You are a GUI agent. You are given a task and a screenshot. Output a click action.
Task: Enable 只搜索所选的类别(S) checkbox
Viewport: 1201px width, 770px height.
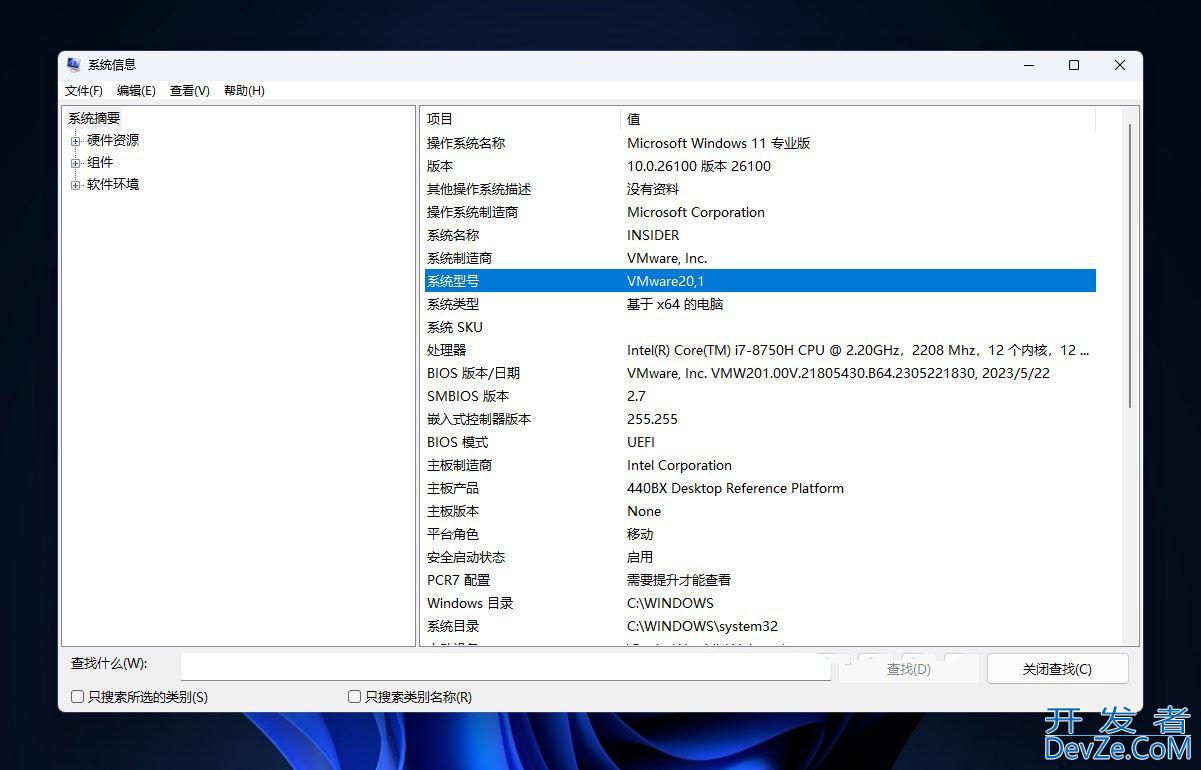click(x=78, y=697)
